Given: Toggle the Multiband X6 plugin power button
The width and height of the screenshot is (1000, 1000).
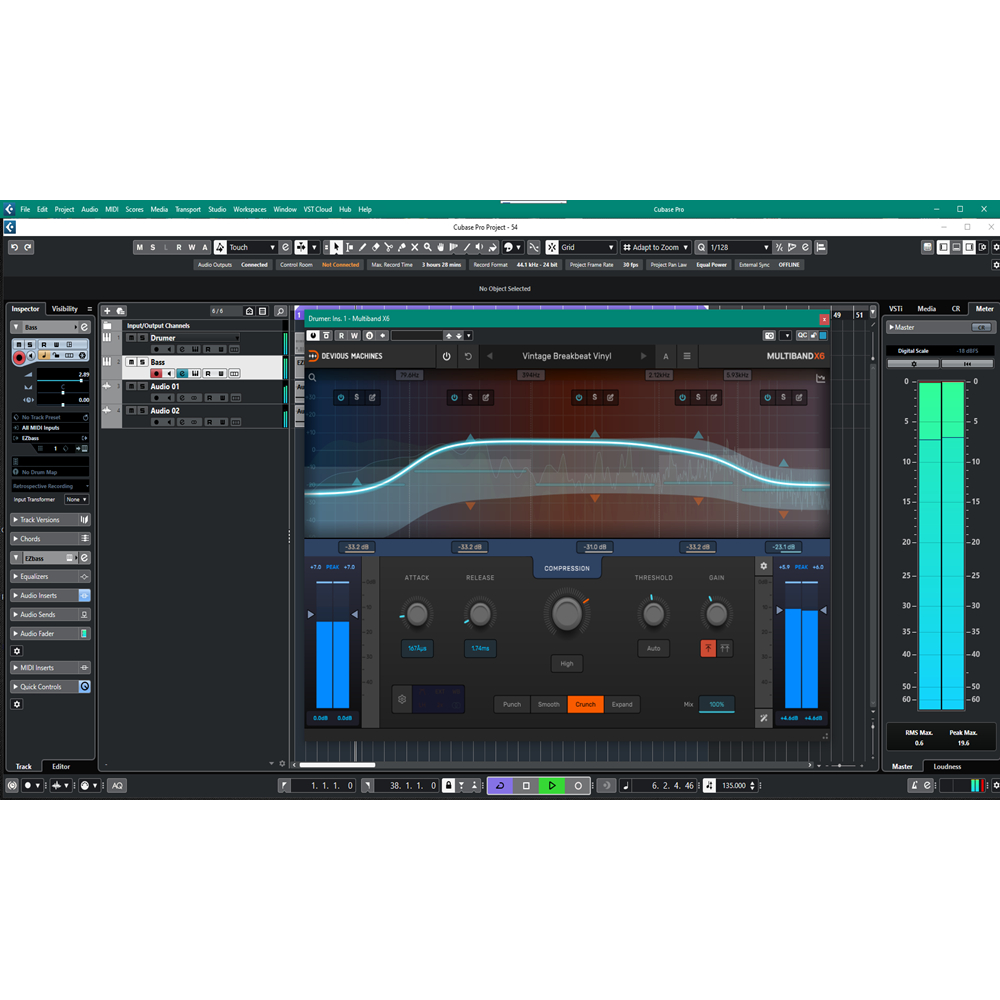Looking at the screenshot, I should (x=446, y=356).
